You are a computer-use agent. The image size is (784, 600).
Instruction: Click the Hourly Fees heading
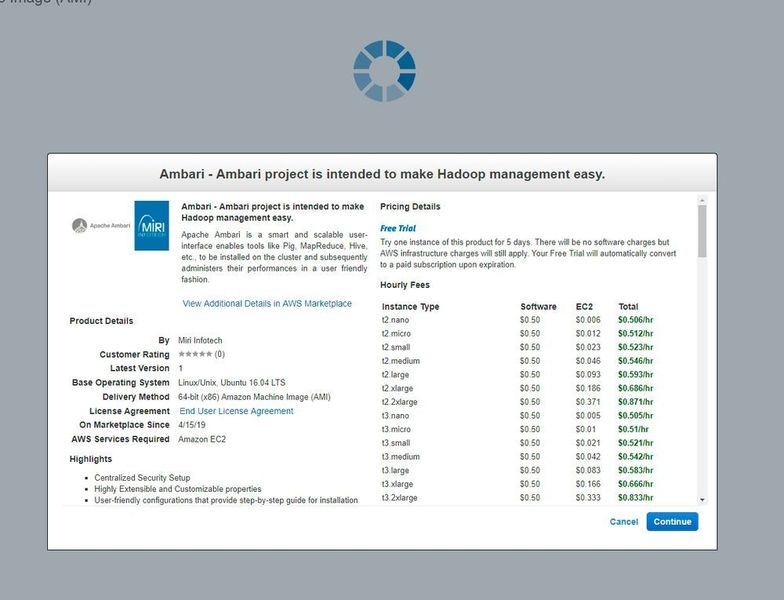pyautogui.click(x=404, y=285)
